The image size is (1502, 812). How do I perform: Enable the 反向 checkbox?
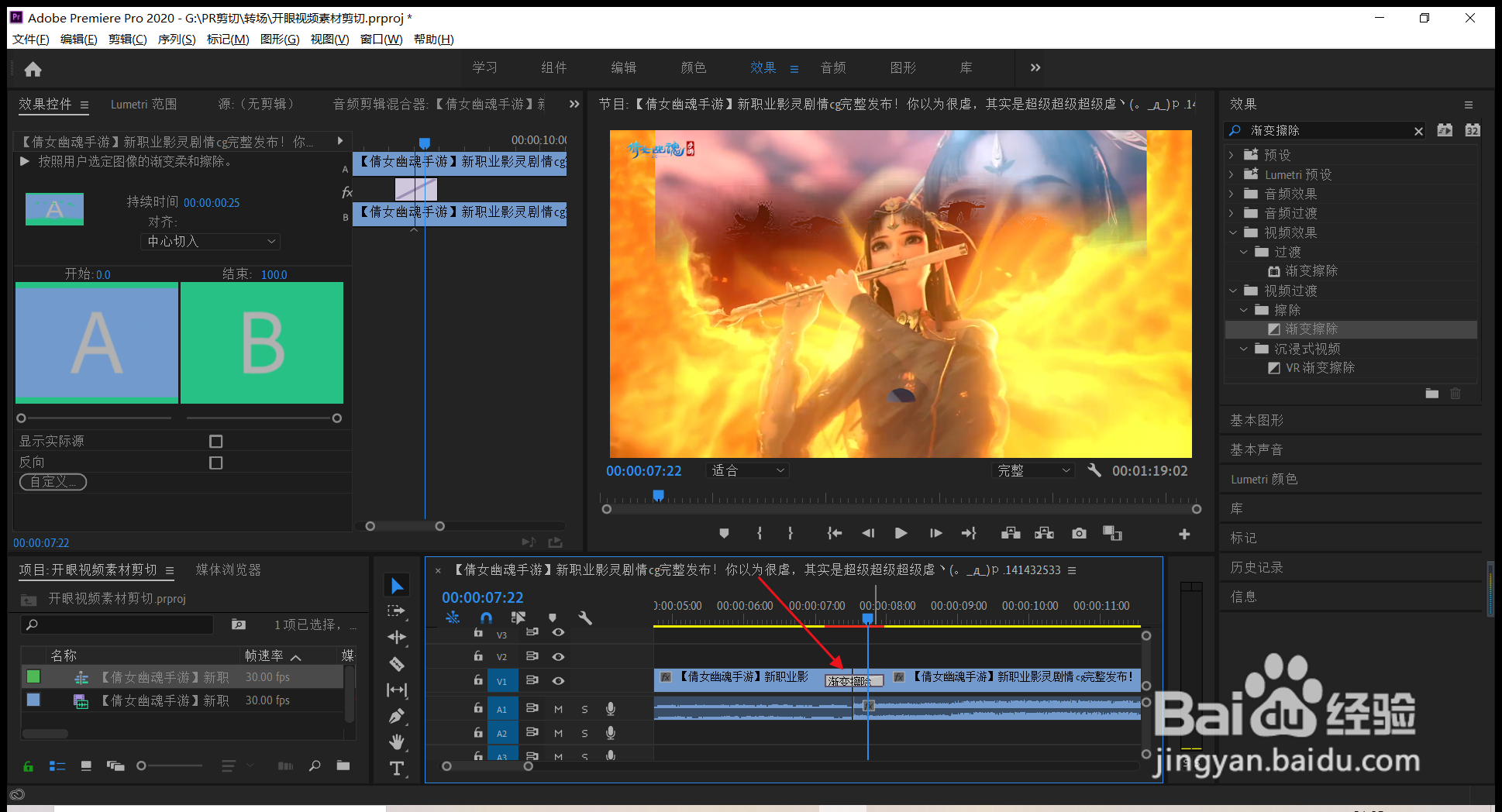216,463
